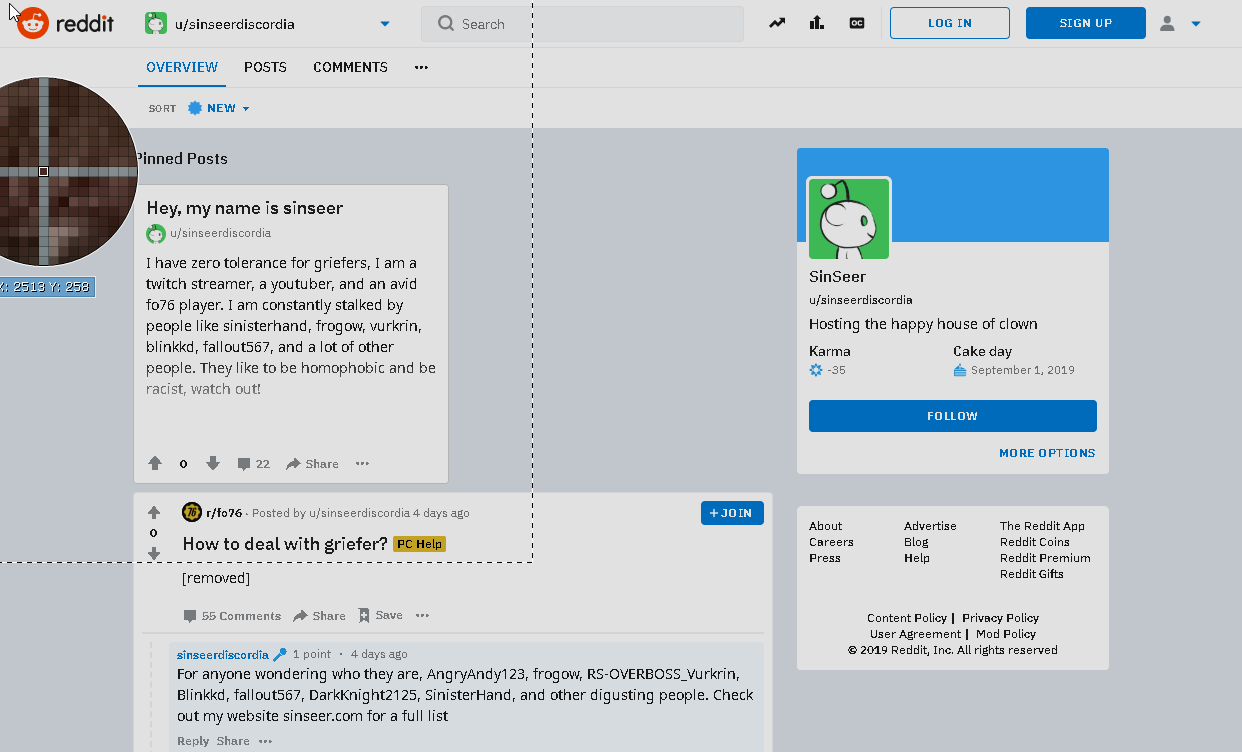Screen dimensions: 1242x752
Task: Open the 22 comments on pinned post
Action: pyautogui.click(x=254, y=463)
